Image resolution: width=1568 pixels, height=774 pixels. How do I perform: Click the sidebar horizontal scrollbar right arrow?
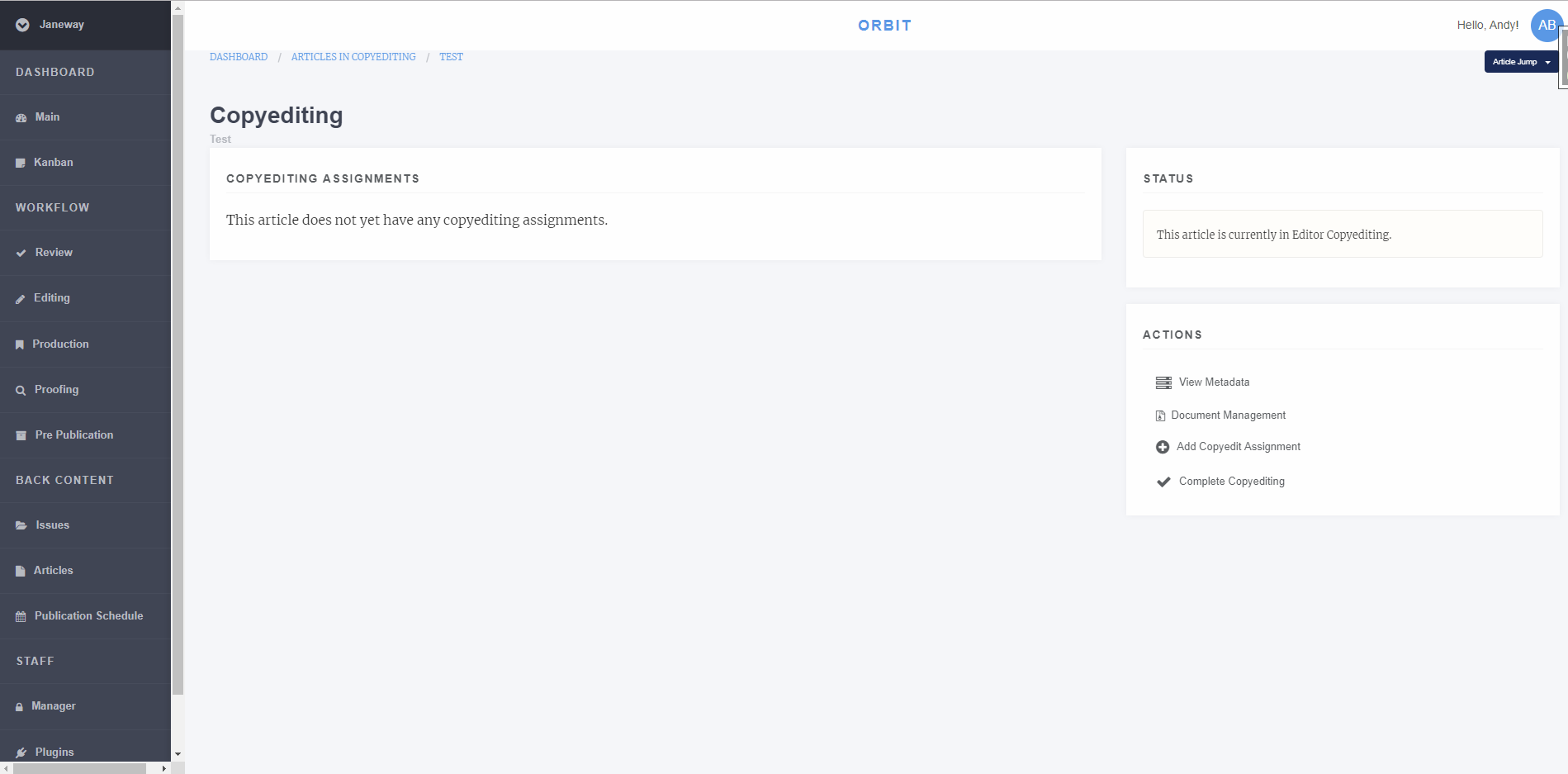coord(163,768)
